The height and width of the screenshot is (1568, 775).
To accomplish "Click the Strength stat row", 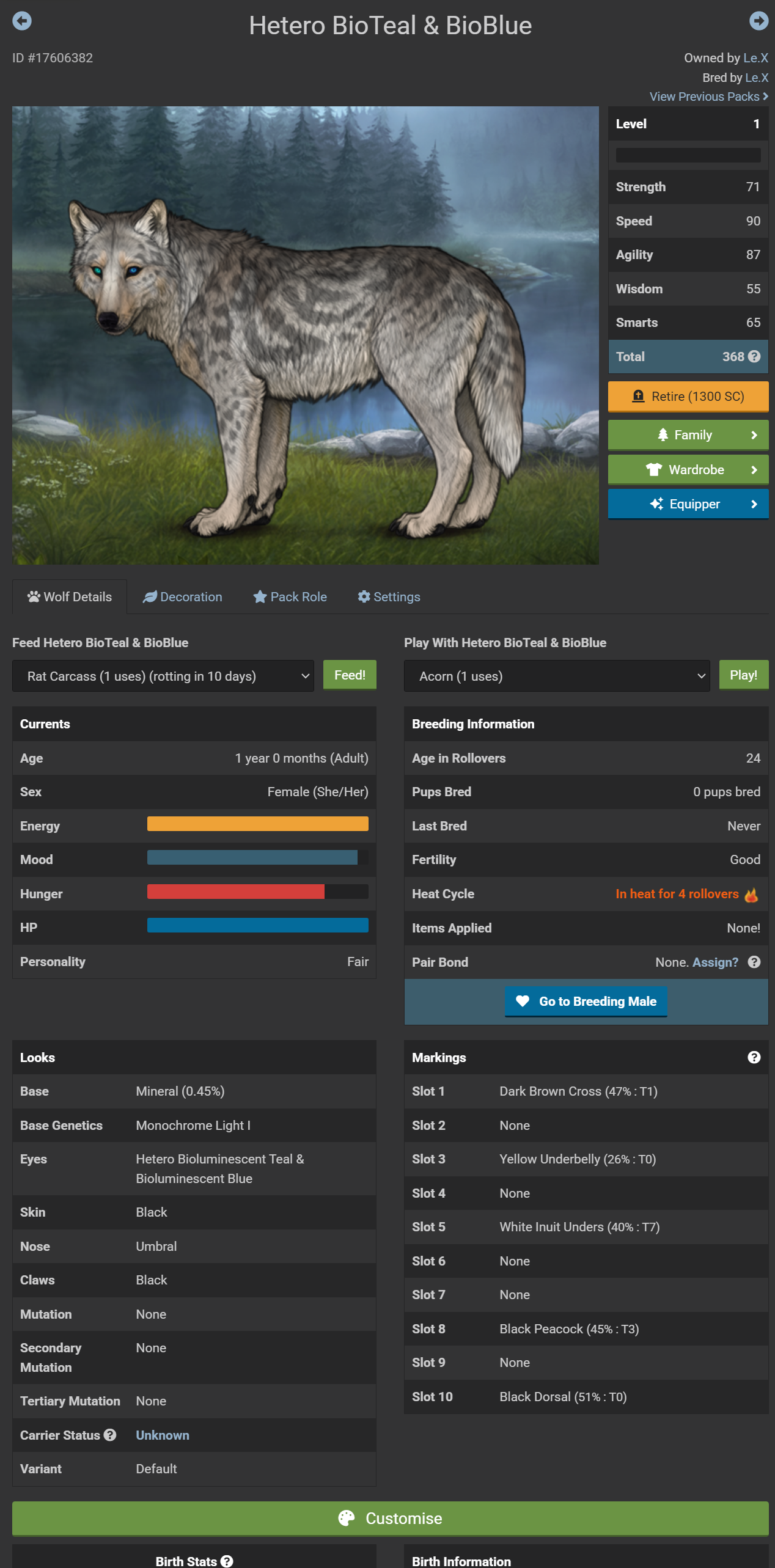I will click(688, 187).
